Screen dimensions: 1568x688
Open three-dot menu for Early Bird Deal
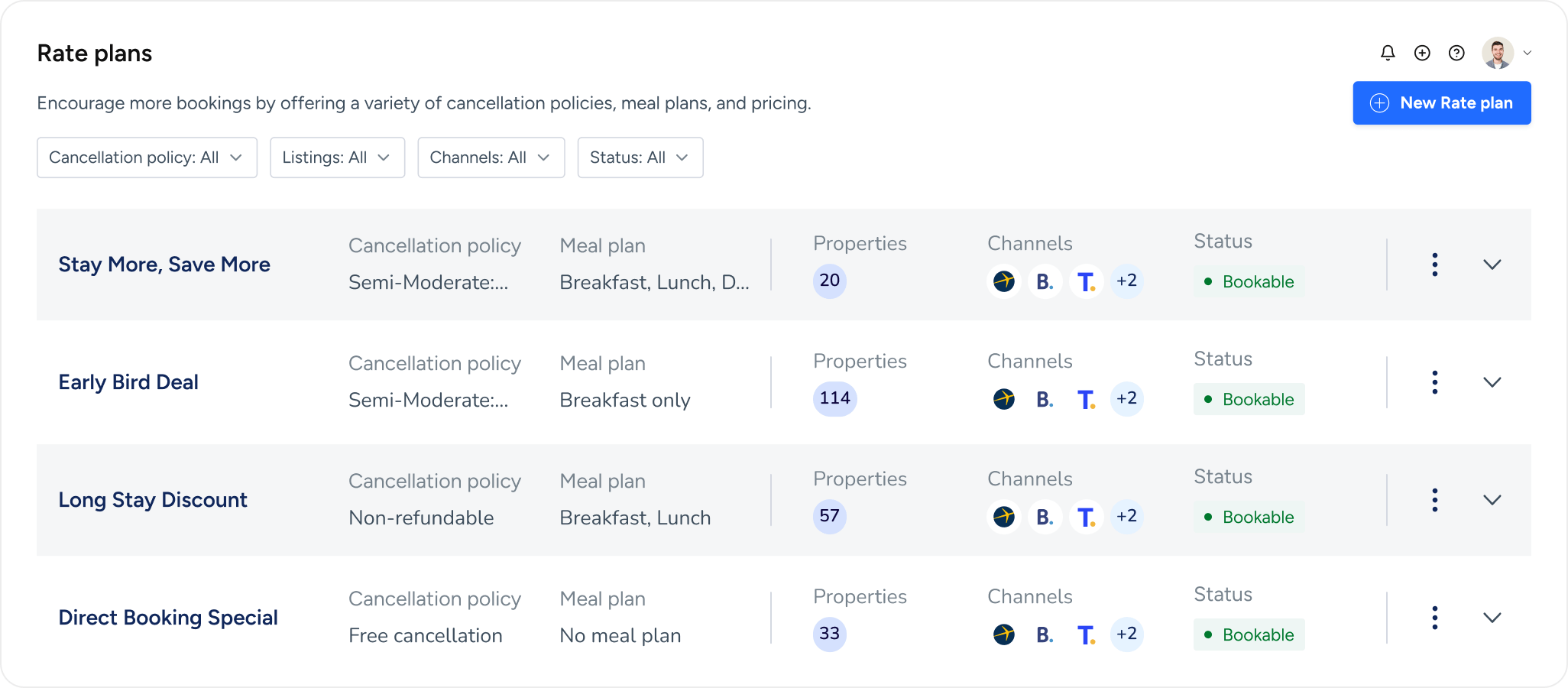[x=1435, y=382]
